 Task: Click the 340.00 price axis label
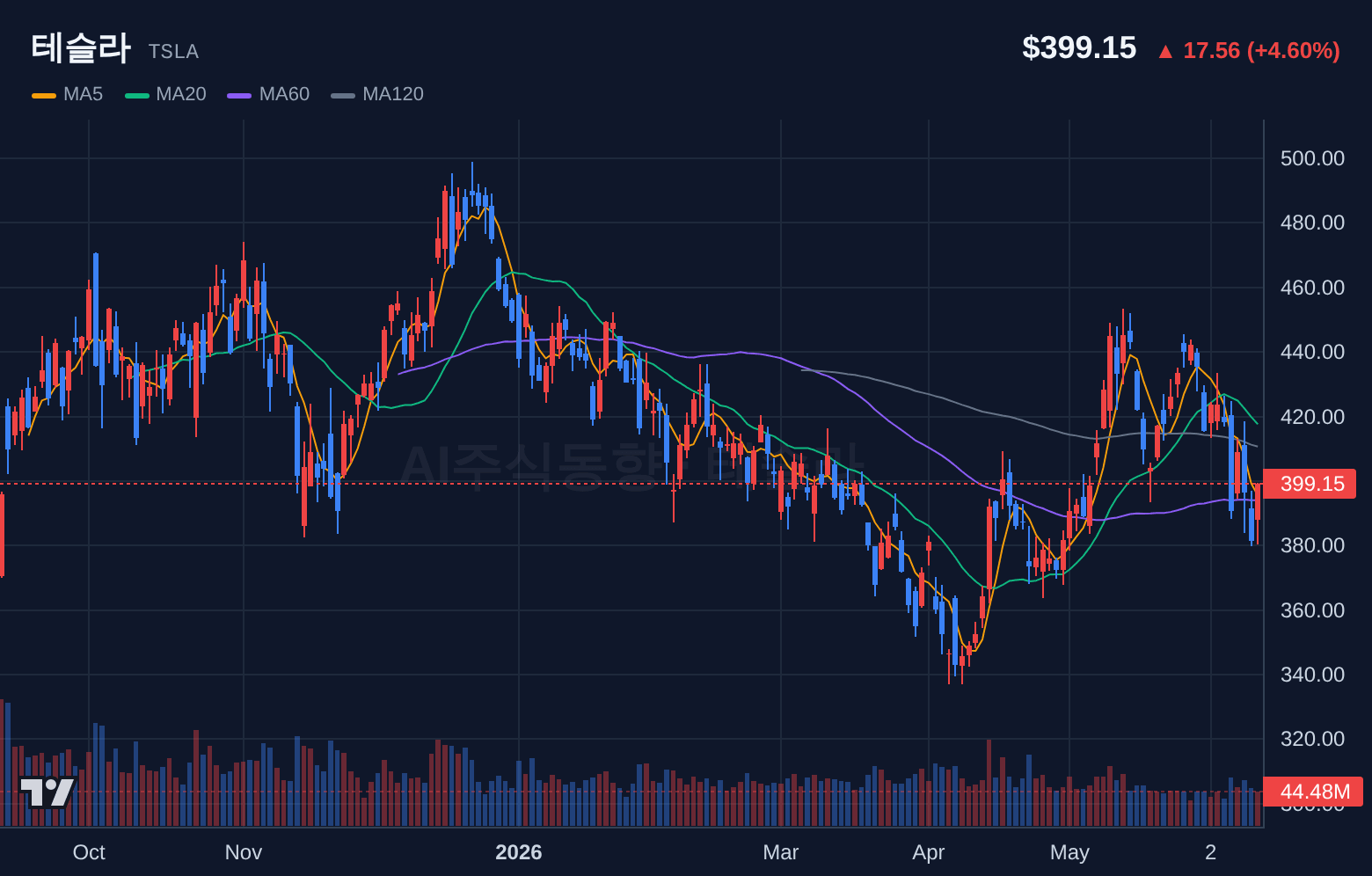coord(1312,675)
